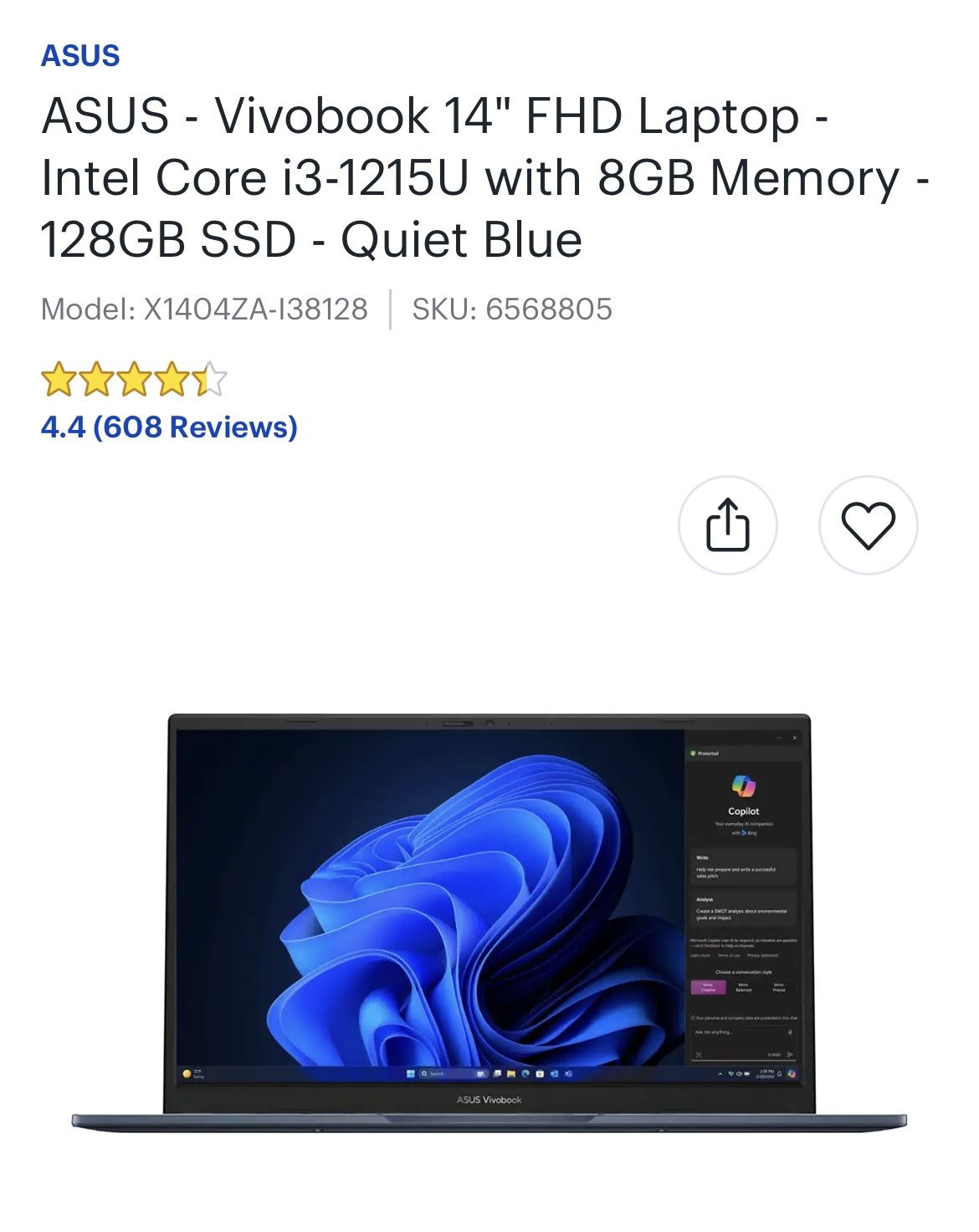Select More Balanced conversation style in image
The image size is (979, 1232).
click(743, 988)
